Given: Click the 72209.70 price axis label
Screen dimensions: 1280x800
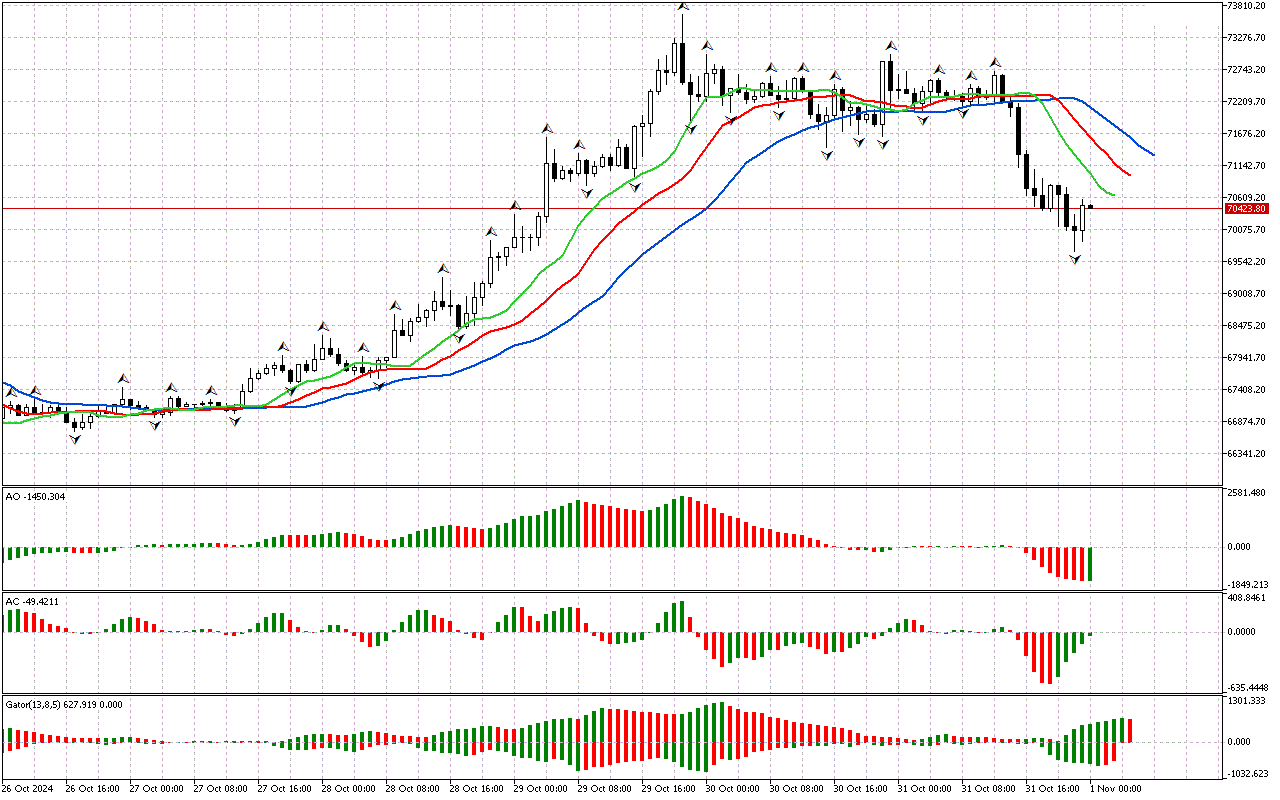Looking at the screenshot, I should click(1247, 102).
